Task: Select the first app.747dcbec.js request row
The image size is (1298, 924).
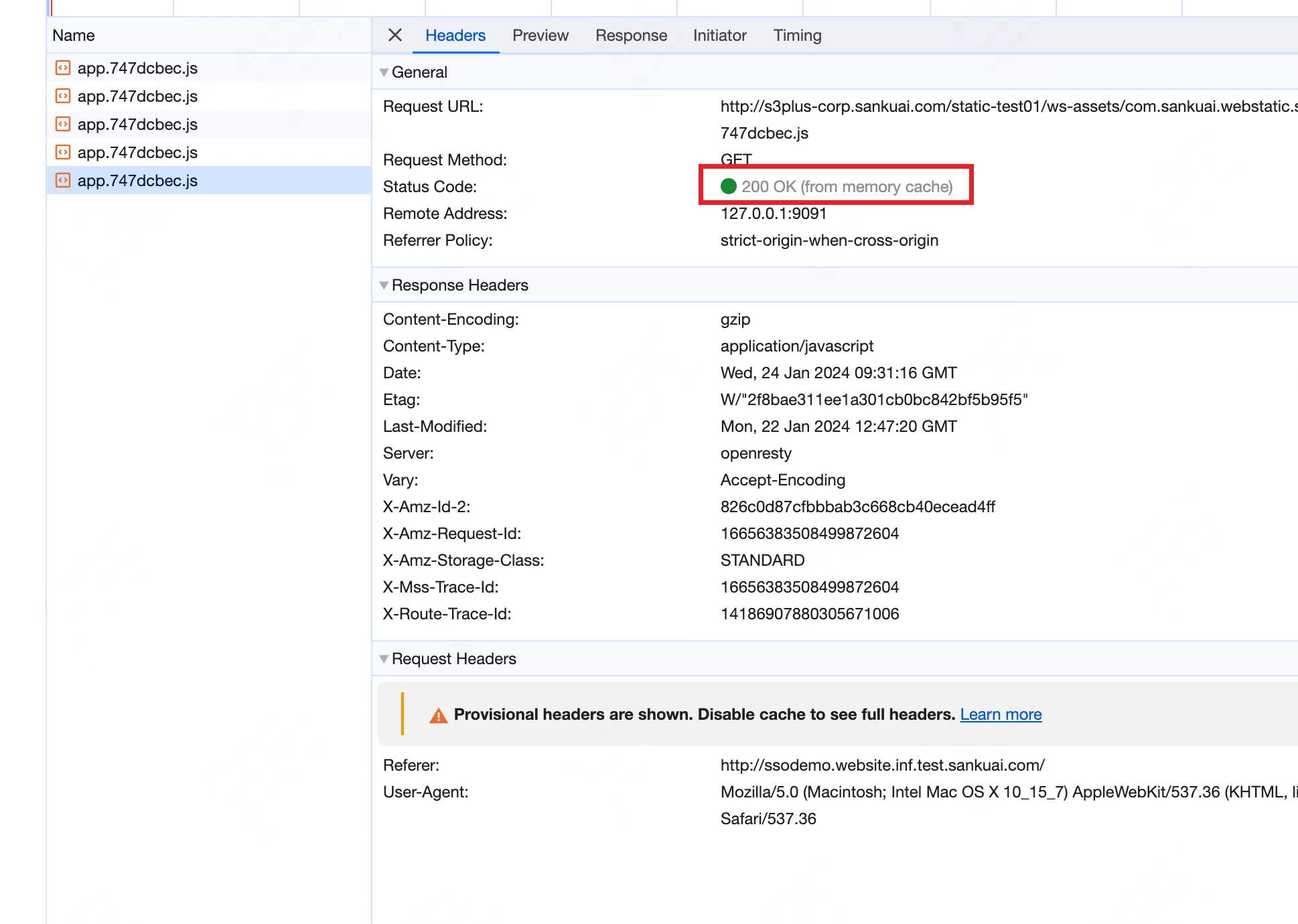Action: [167, 68]
